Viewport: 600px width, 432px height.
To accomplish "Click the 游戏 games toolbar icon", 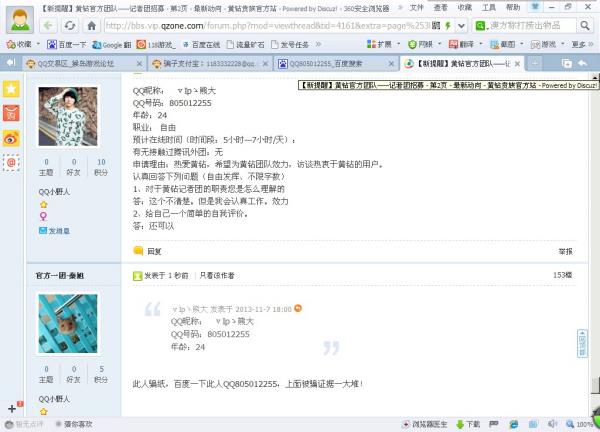I will (535, 44).
